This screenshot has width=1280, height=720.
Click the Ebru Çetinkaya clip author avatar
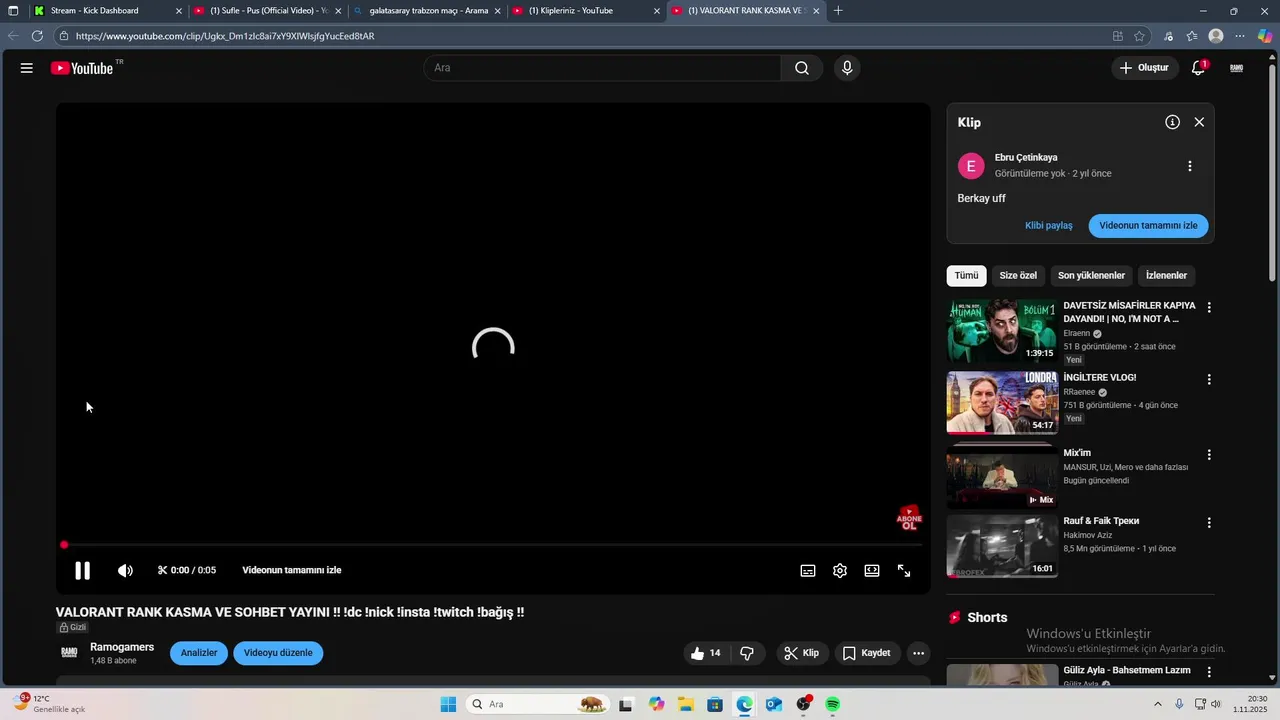pyautogui.click(x=971, y=166)
